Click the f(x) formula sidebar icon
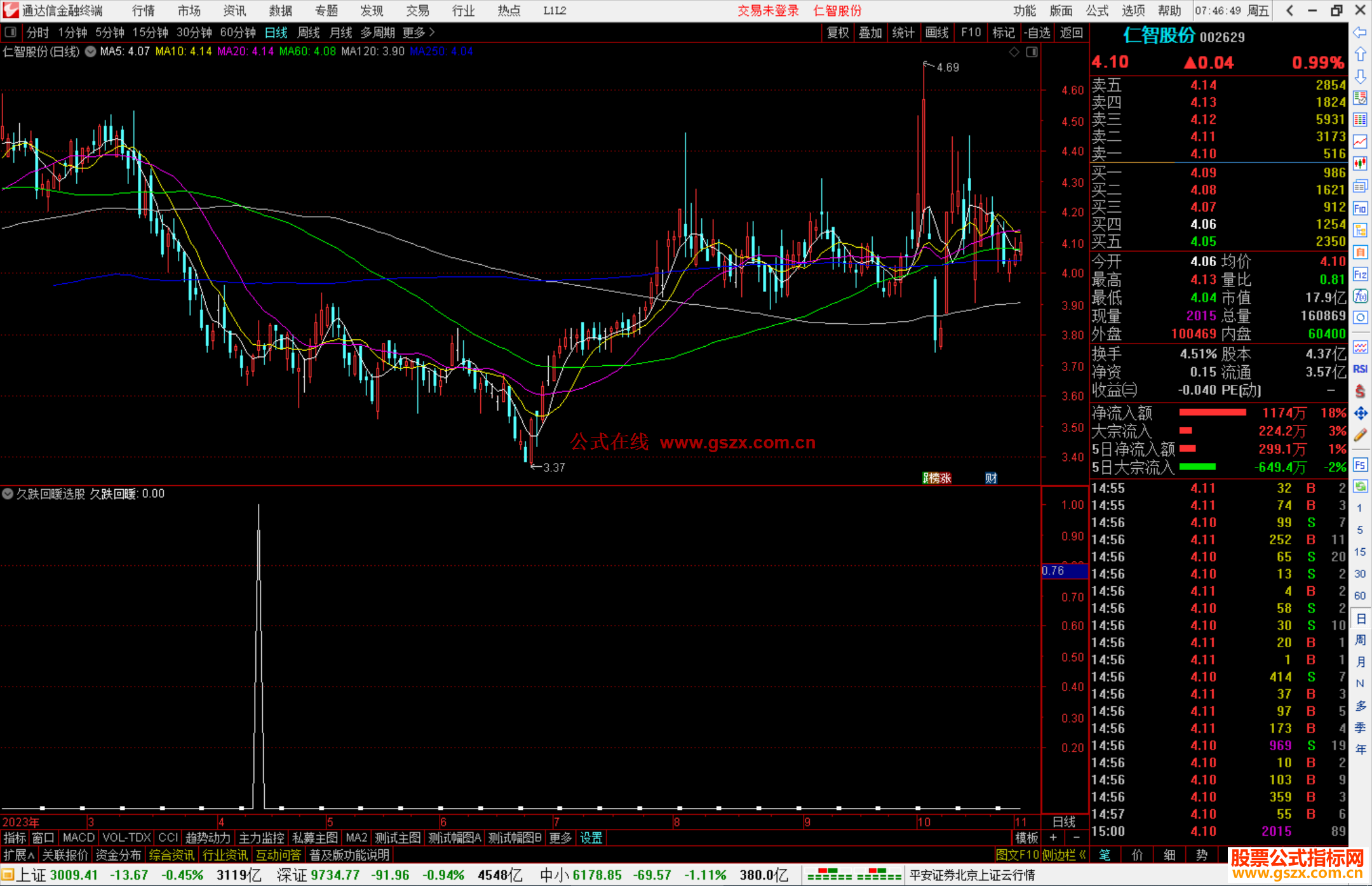Image resolution: width=1372 pixels, height=886 pixels. click(1360, 296)
